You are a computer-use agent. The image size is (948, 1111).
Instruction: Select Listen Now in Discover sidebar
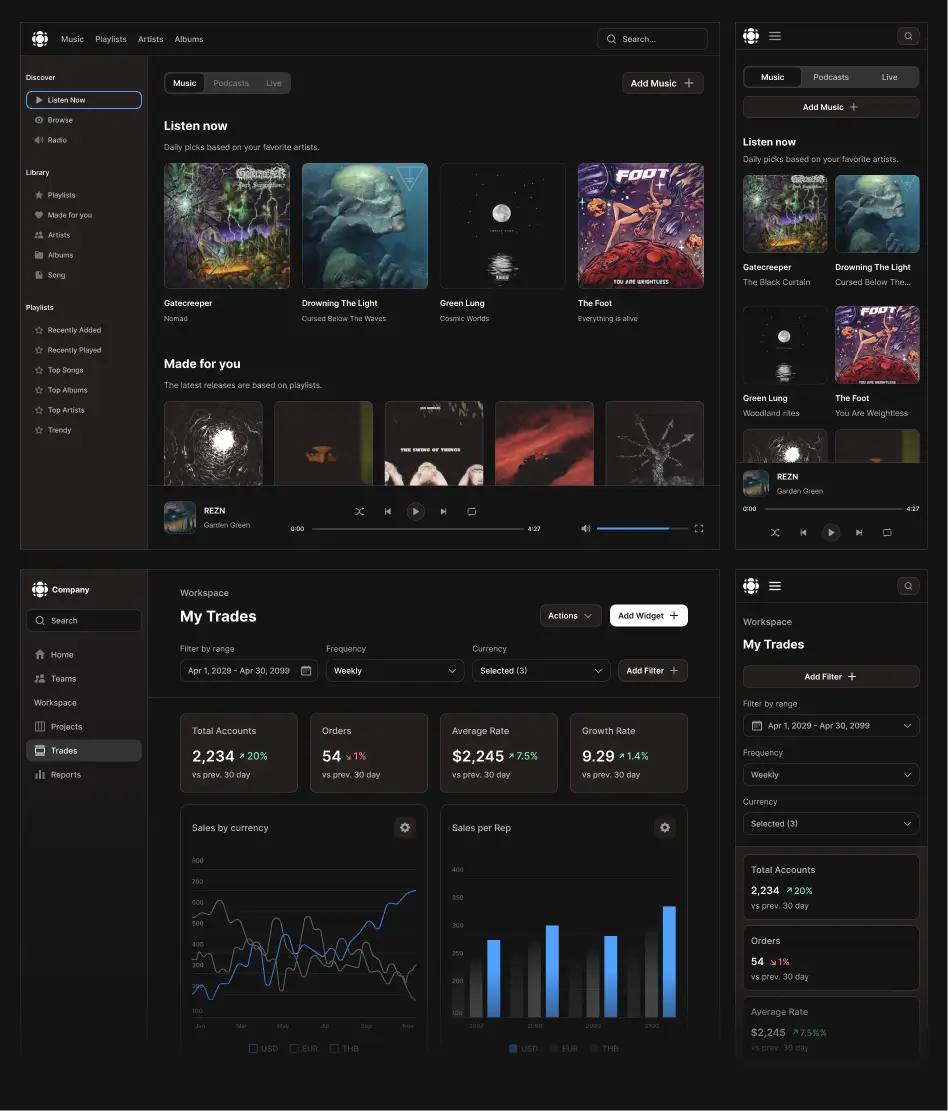tap(84, 100)
